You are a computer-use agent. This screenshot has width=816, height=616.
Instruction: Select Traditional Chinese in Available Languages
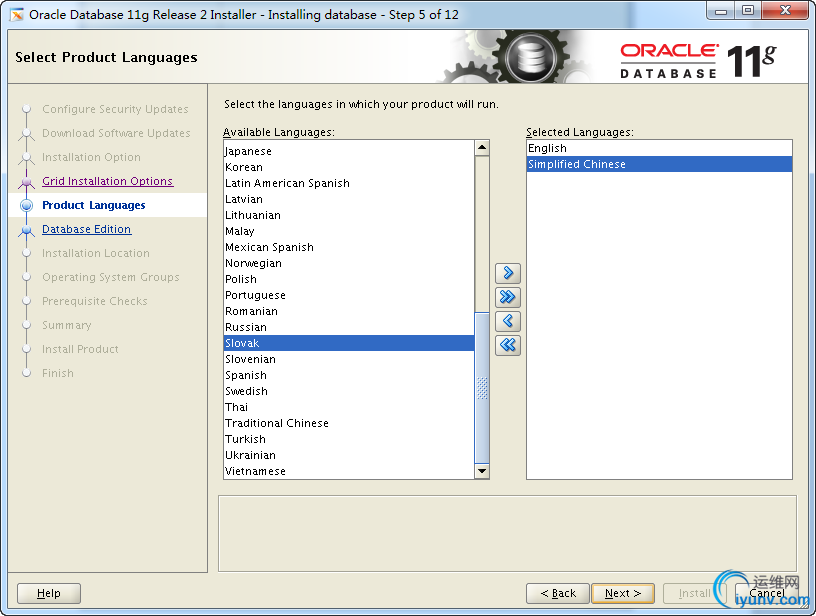(349, 423)
